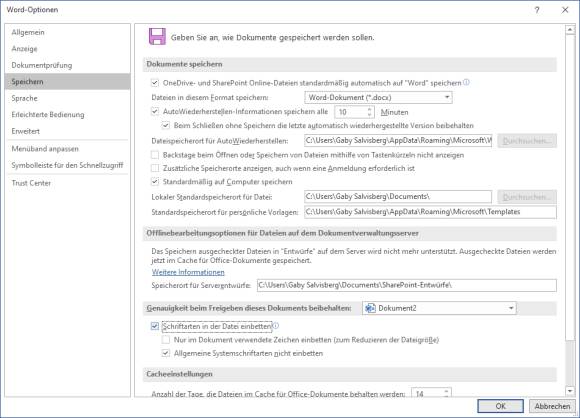Image resolution: width=580 pixels, height=418 pixels.
Task: Click Durchsuchen for Lokaler Standardspeicherort
Action: pos(527,197)
